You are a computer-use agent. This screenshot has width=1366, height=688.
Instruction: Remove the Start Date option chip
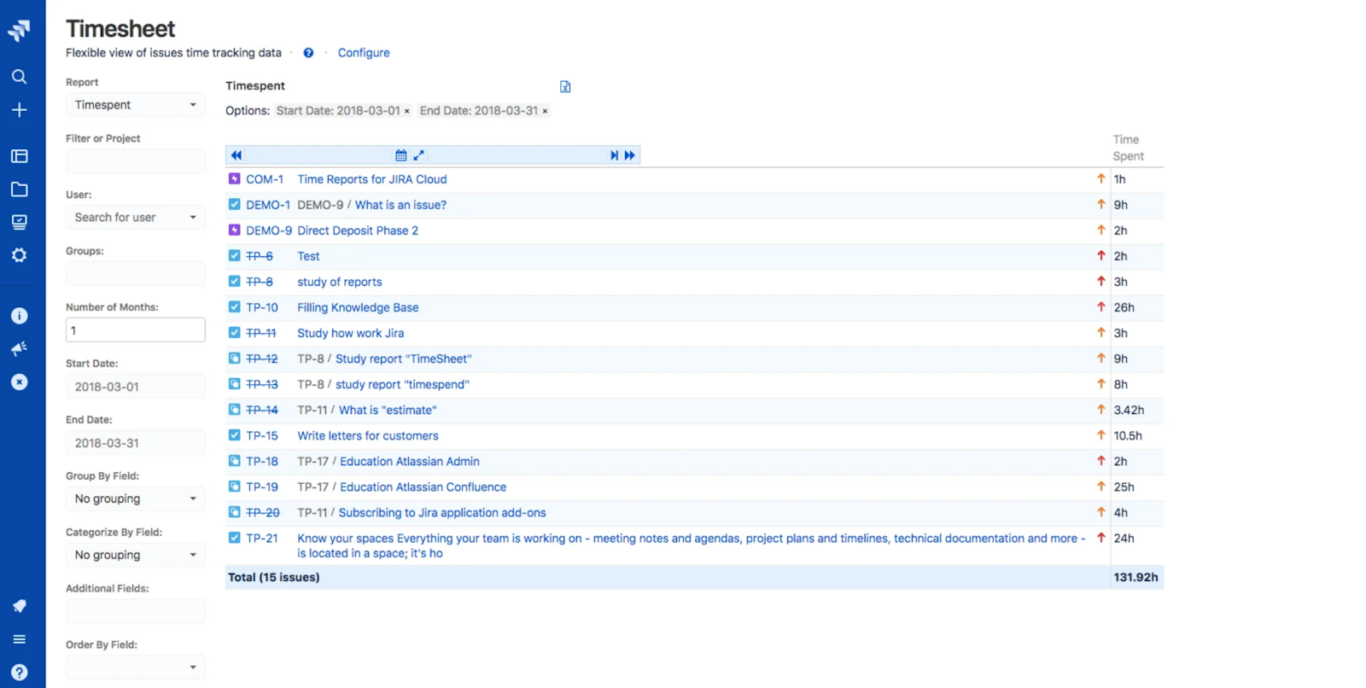click(x=406, y=111)
